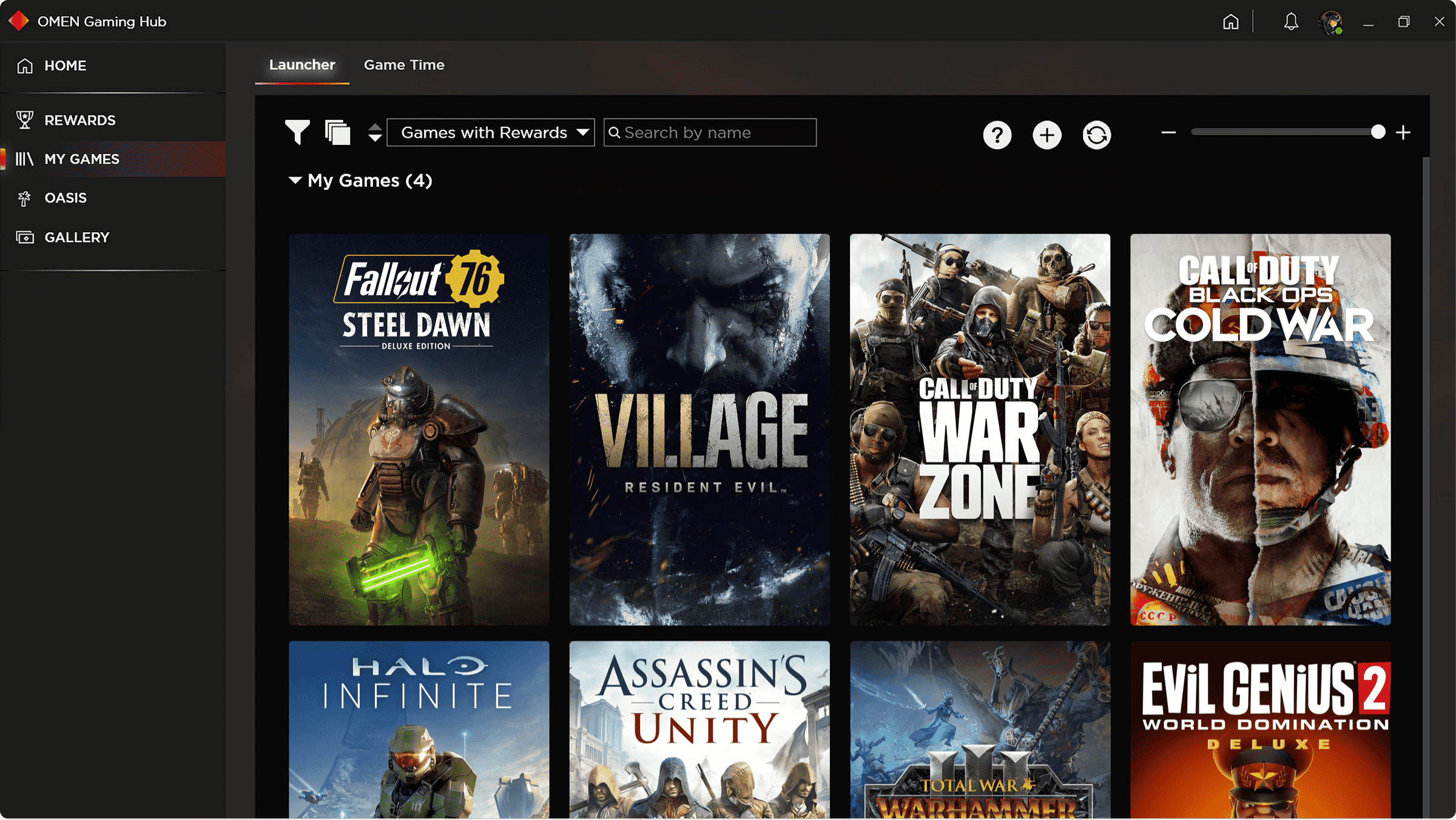Open Resident Evil Village tile
The height and width of the screenshot is (820, 1456).
699,429
